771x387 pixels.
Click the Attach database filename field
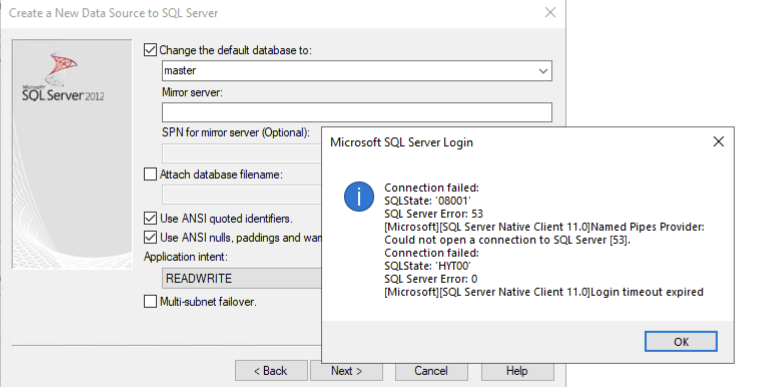[x=241, y=195]
